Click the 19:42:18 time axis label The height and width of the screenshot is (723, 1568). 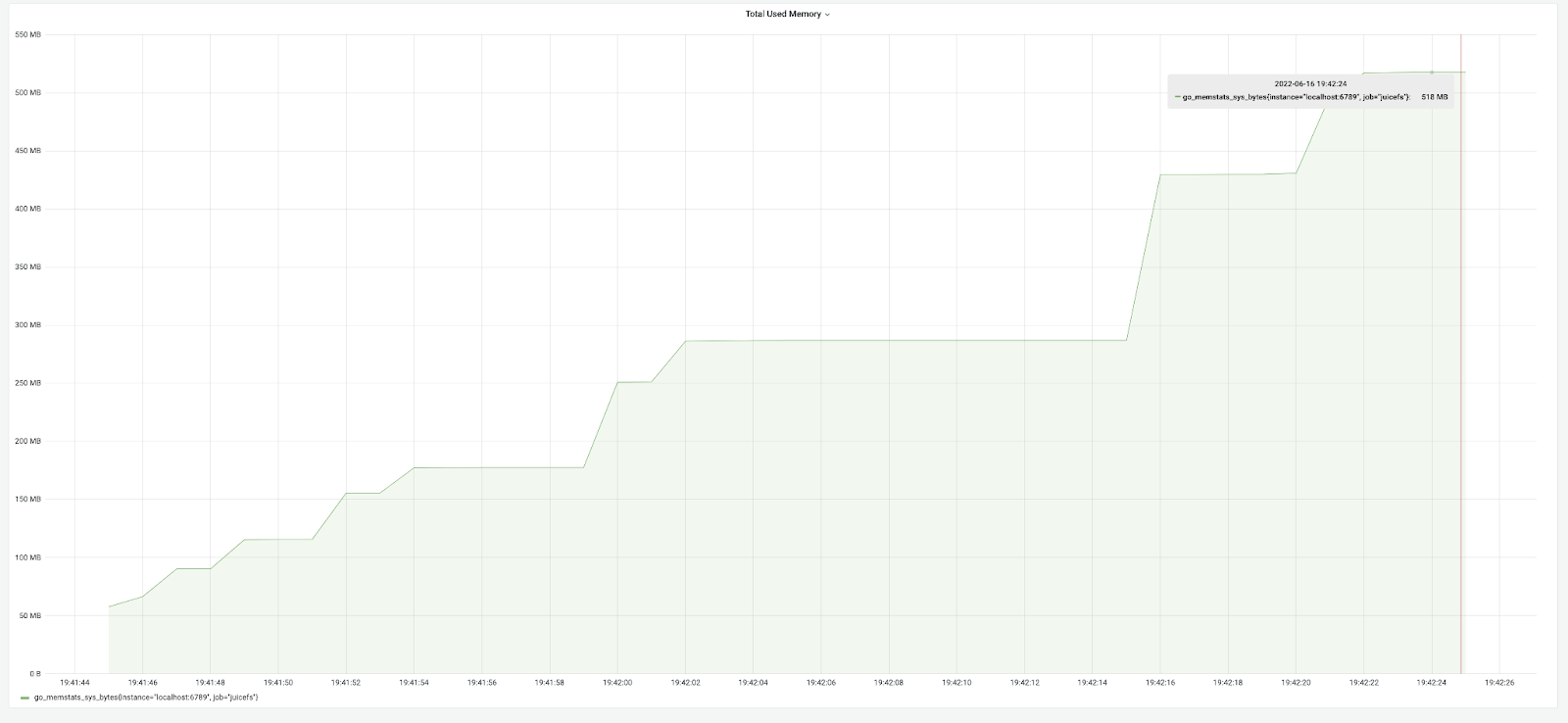pos(1228,683)
